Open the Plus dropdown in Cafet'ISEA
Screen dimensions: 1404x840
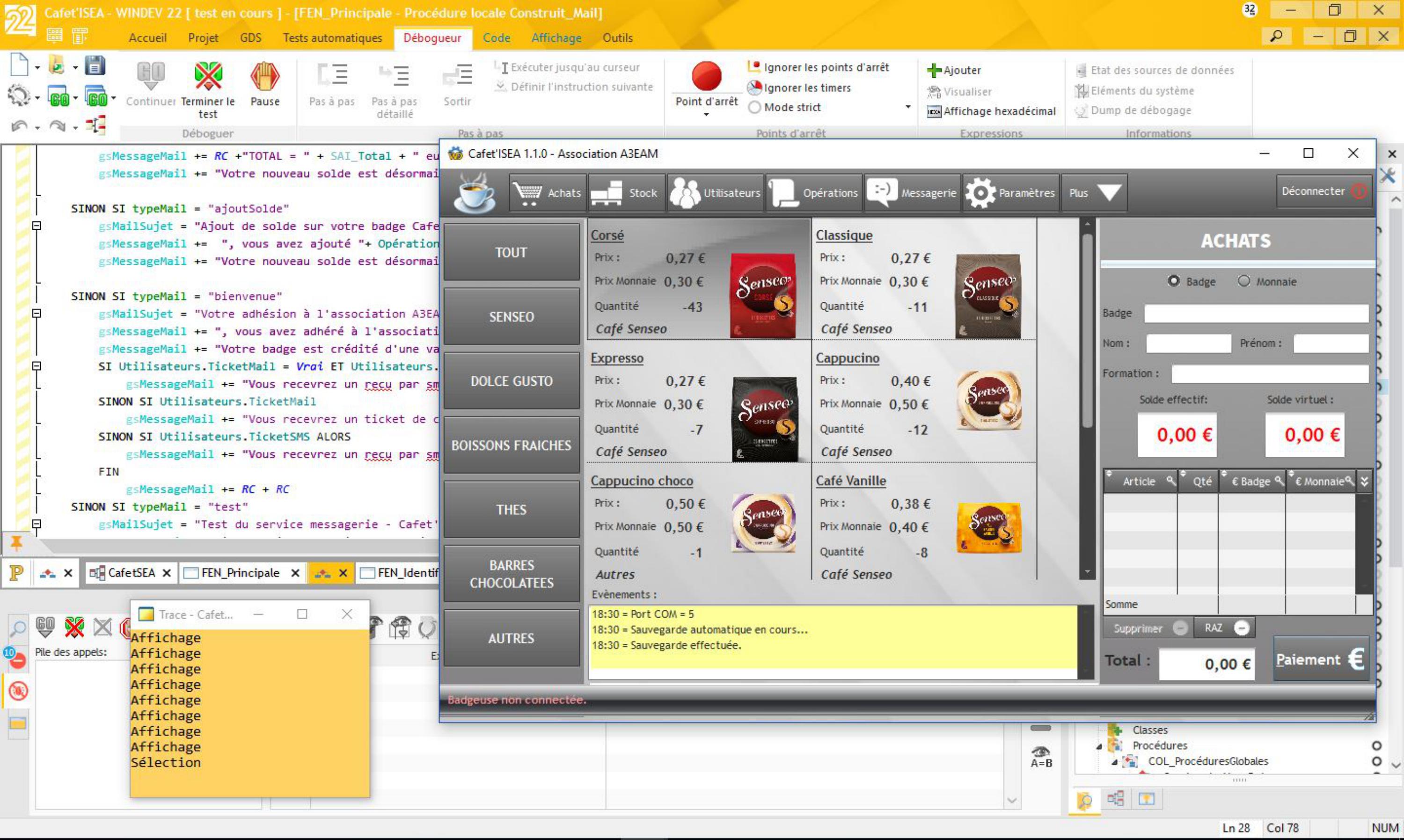click(1094, 193)
